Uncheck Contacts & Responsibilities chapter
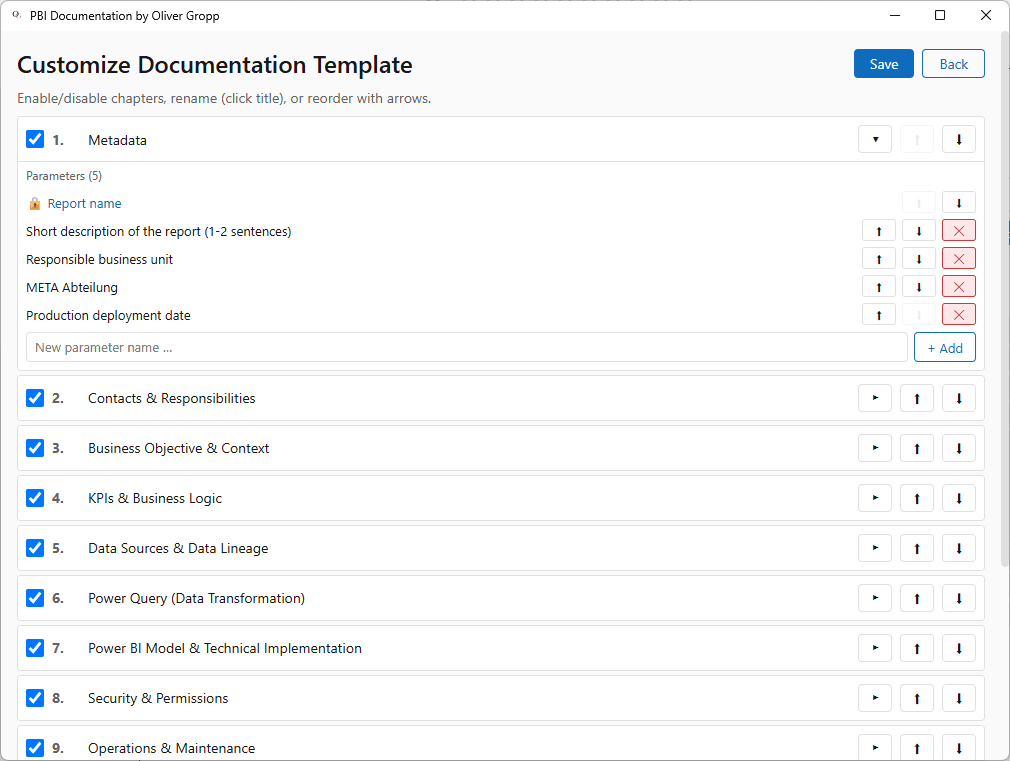1010x761 pixels. [35, 398]
